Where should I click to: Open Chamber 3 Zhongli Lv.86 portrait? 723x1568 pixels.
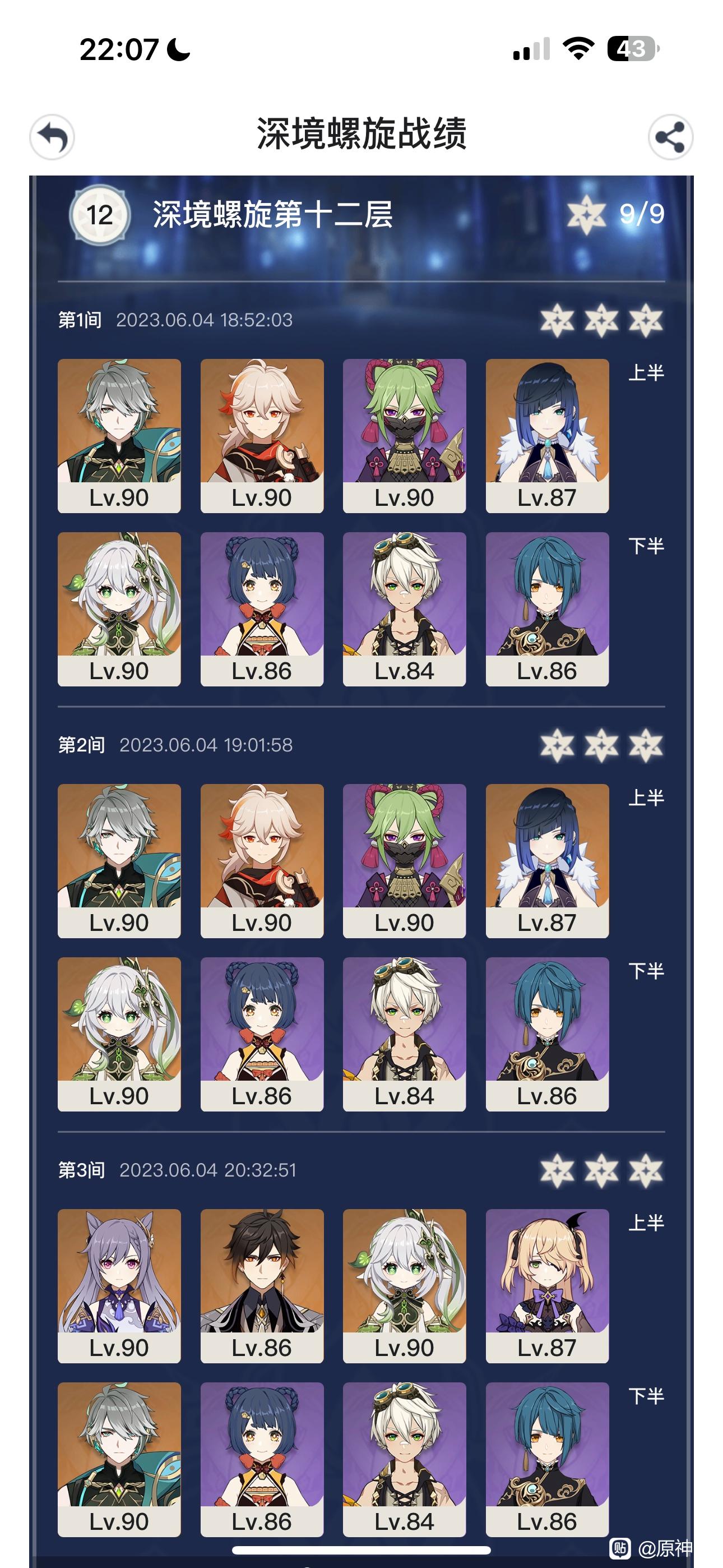[262, 1285]
